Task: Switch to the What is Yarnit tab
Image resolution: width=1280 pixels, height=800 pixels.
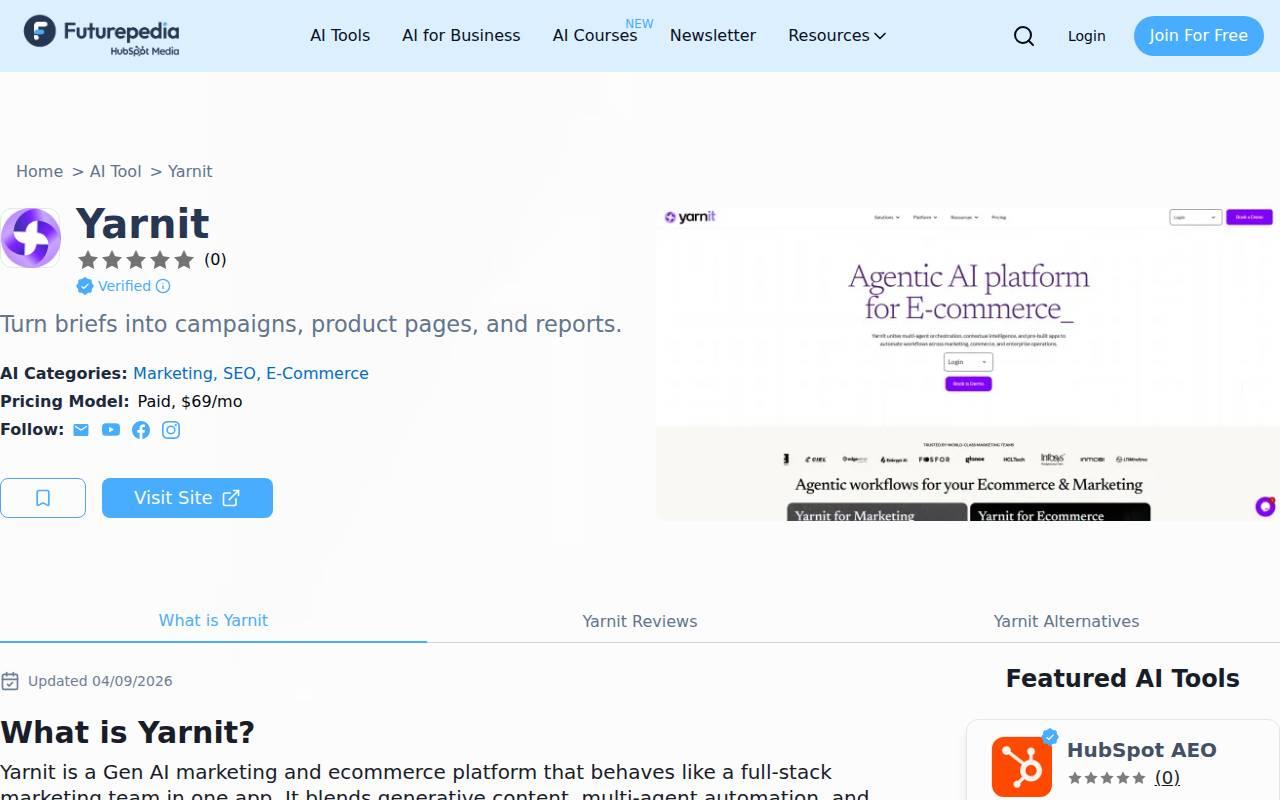Action: (x=213, y=620)
